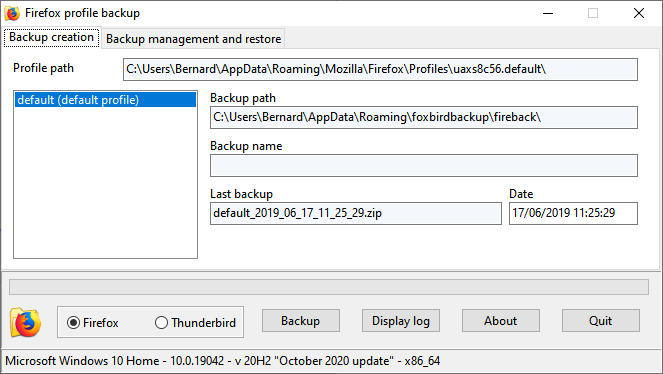Image resolution: width=663 pixels, height=374 pixels.
Task: Click the Last backup label
Action: [x=241, y=194]
